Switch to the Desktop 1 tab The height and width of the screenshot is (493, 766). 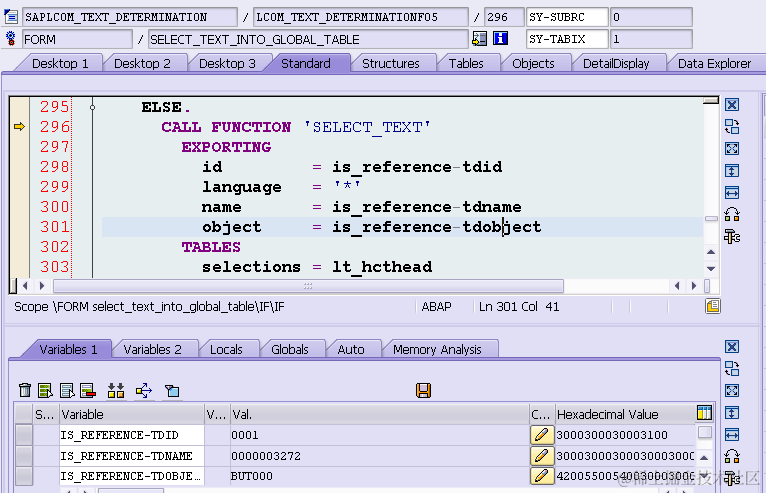[x=60, y=64]
